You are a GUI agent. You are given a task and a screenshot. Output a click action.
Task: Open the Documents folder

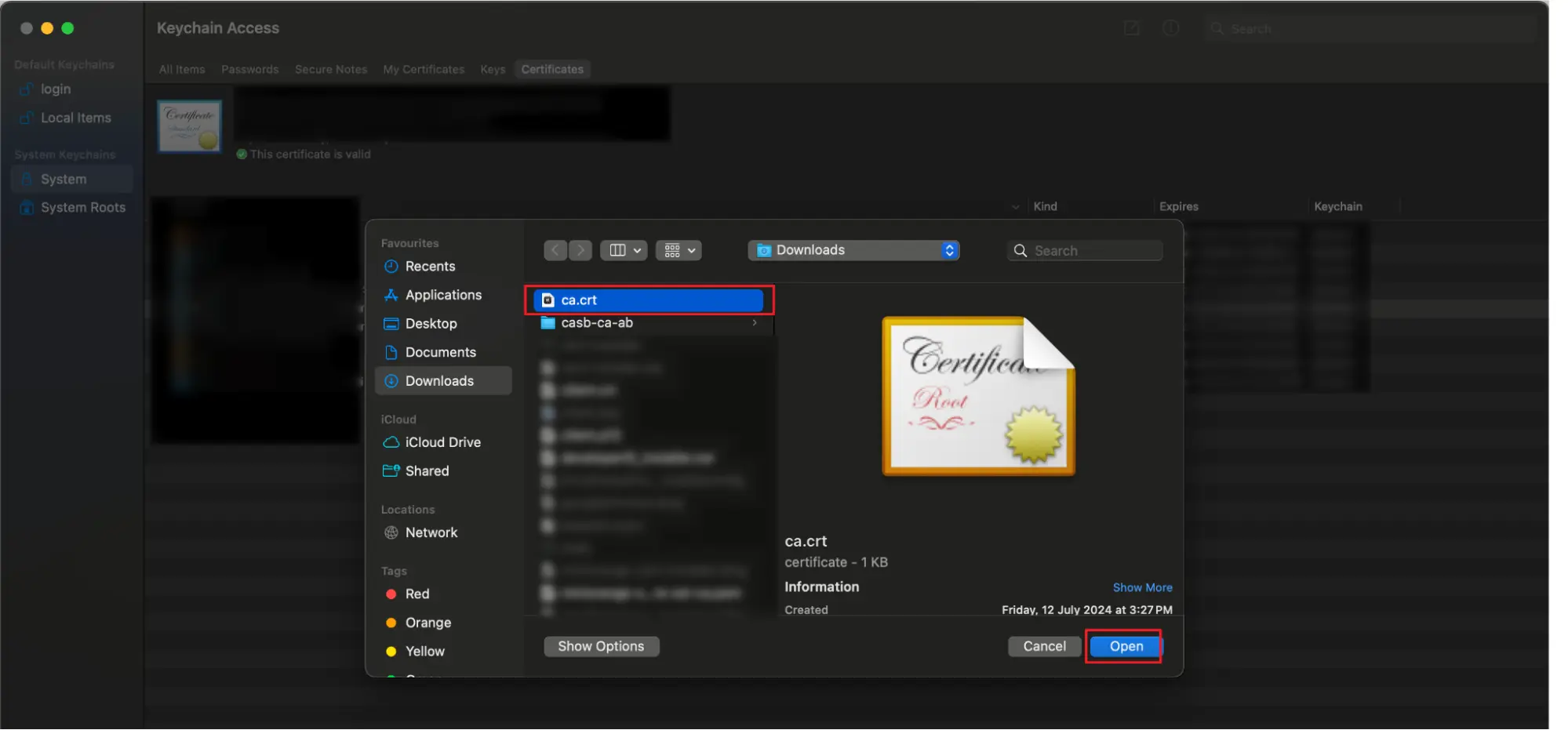441,352
